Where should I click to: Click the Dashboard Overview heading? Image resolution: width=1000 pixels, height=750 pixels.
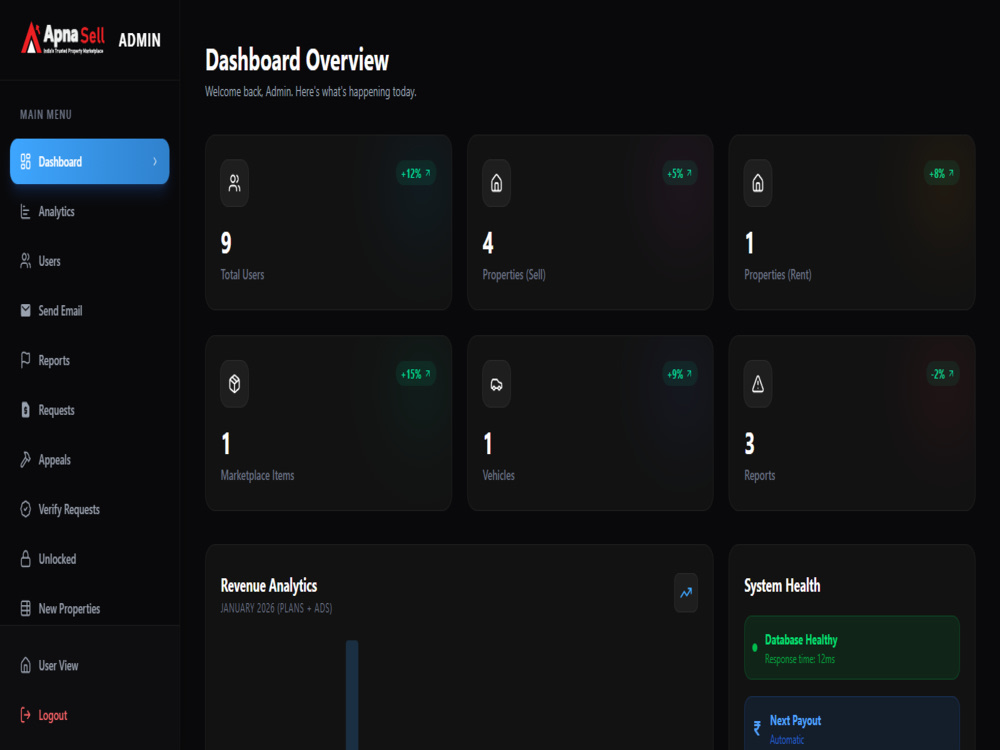point(297,60)
